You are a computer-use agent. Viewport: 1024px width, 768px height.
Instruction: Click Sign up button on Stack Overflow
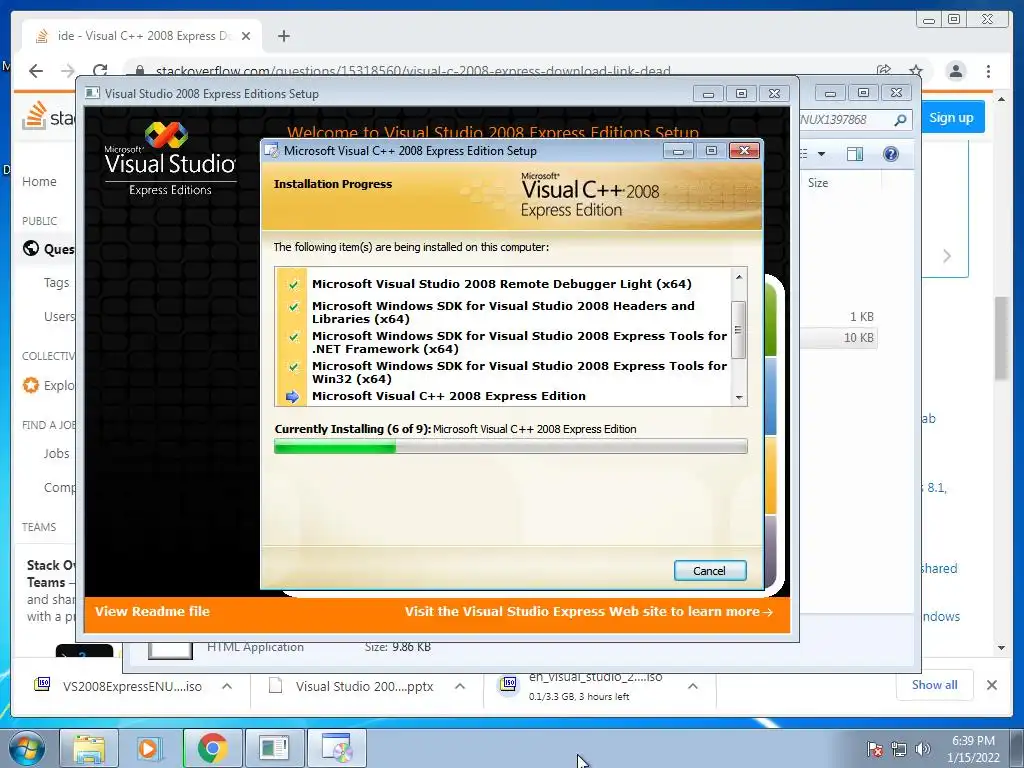(x=952, y=118)
